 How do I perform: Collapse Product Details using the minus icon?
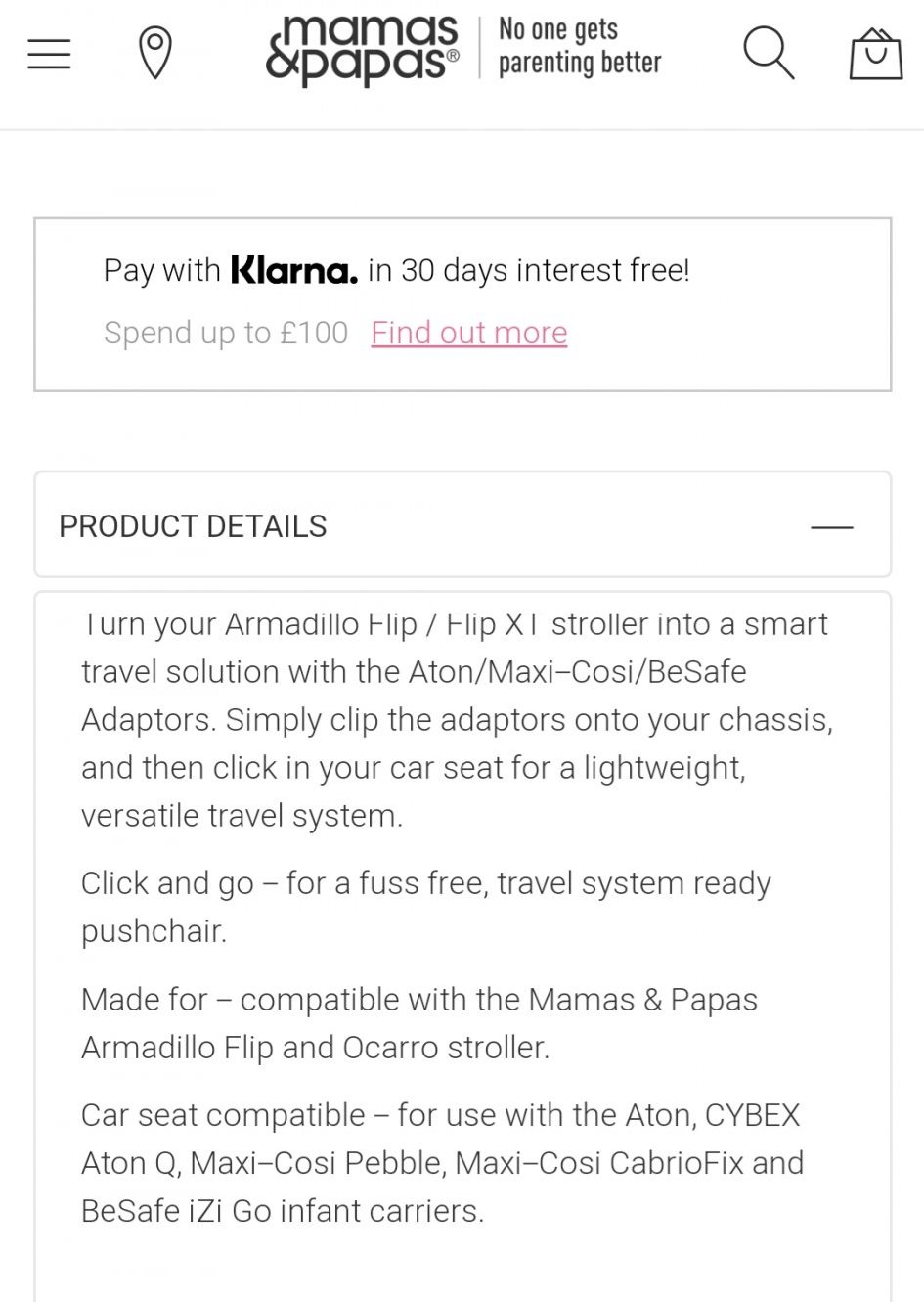(831, 527)
